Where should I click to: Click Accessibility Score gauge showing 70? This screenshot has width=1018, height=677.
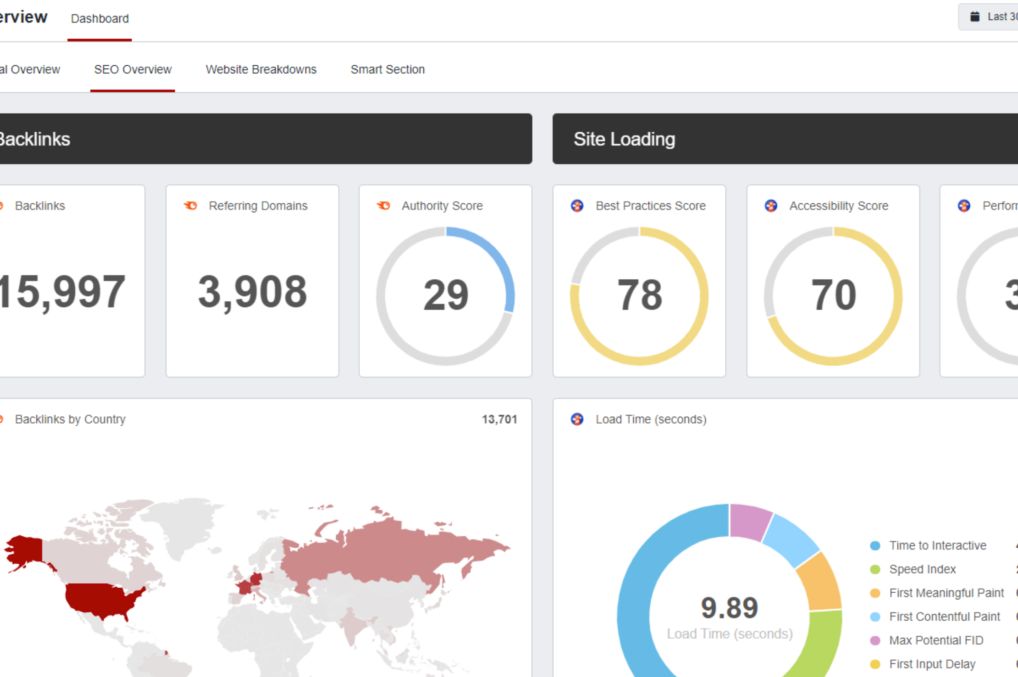pos(833,295)
